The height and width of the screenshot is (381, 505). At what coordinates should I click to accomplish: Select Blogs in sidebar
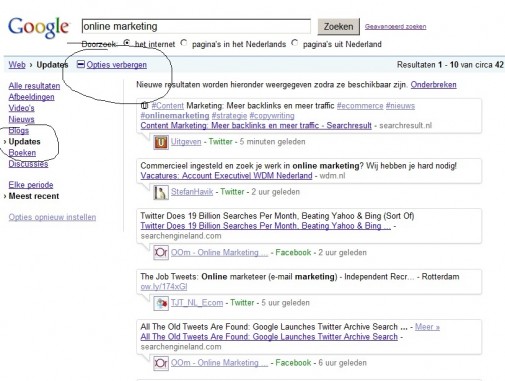click(x=19, y=130)
